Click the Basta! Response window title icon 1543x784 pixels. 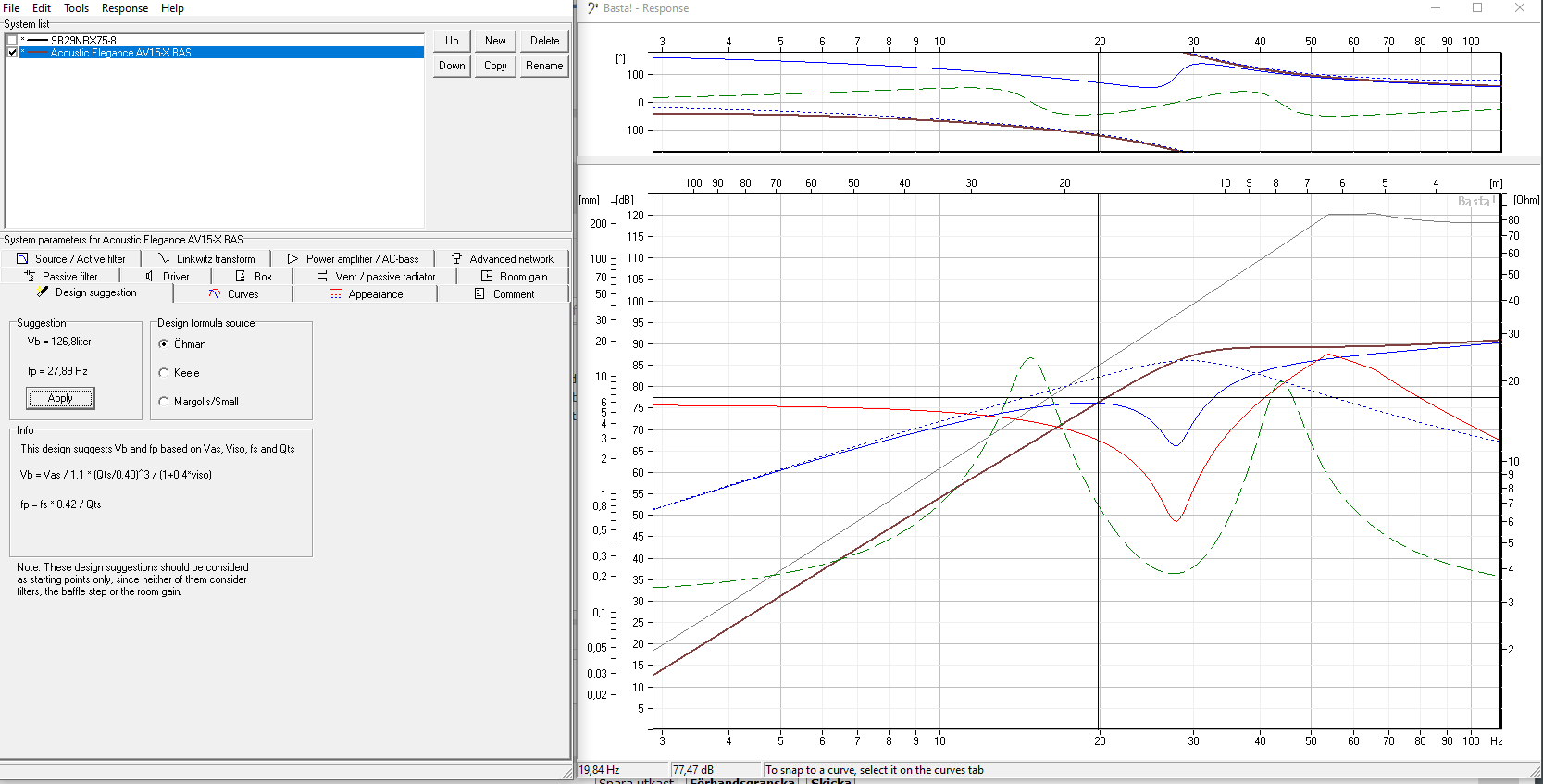592,8
